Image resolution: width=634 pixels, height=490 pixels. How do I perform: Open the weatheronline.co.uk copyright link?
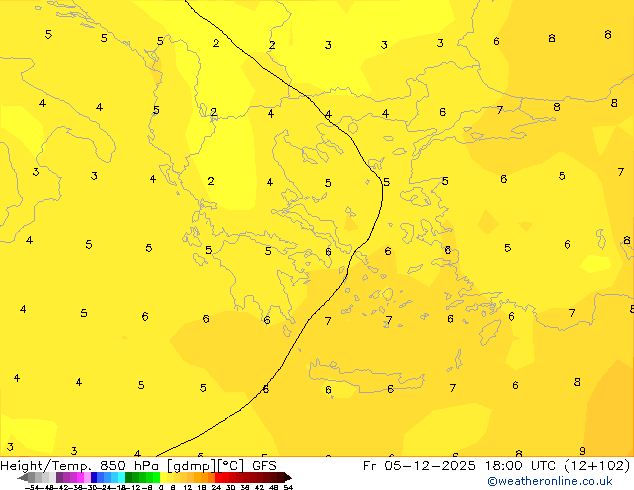point(550,481)
